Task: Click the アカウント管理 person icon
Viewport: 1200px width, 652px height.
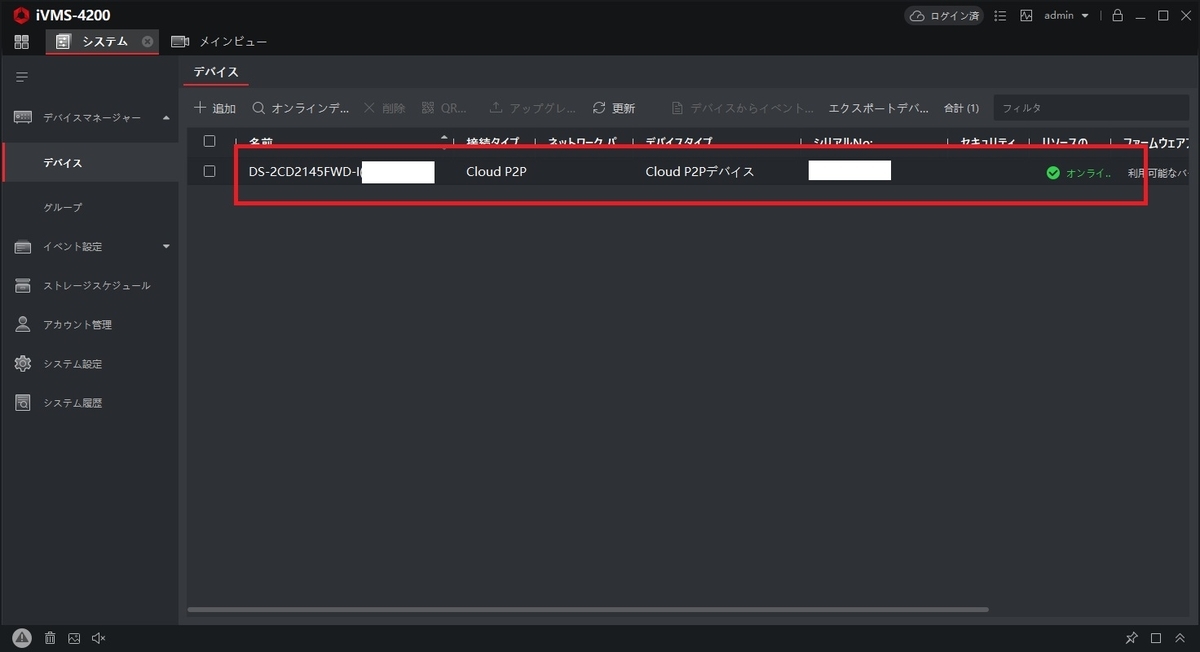Action: click(x=22, y=325)
